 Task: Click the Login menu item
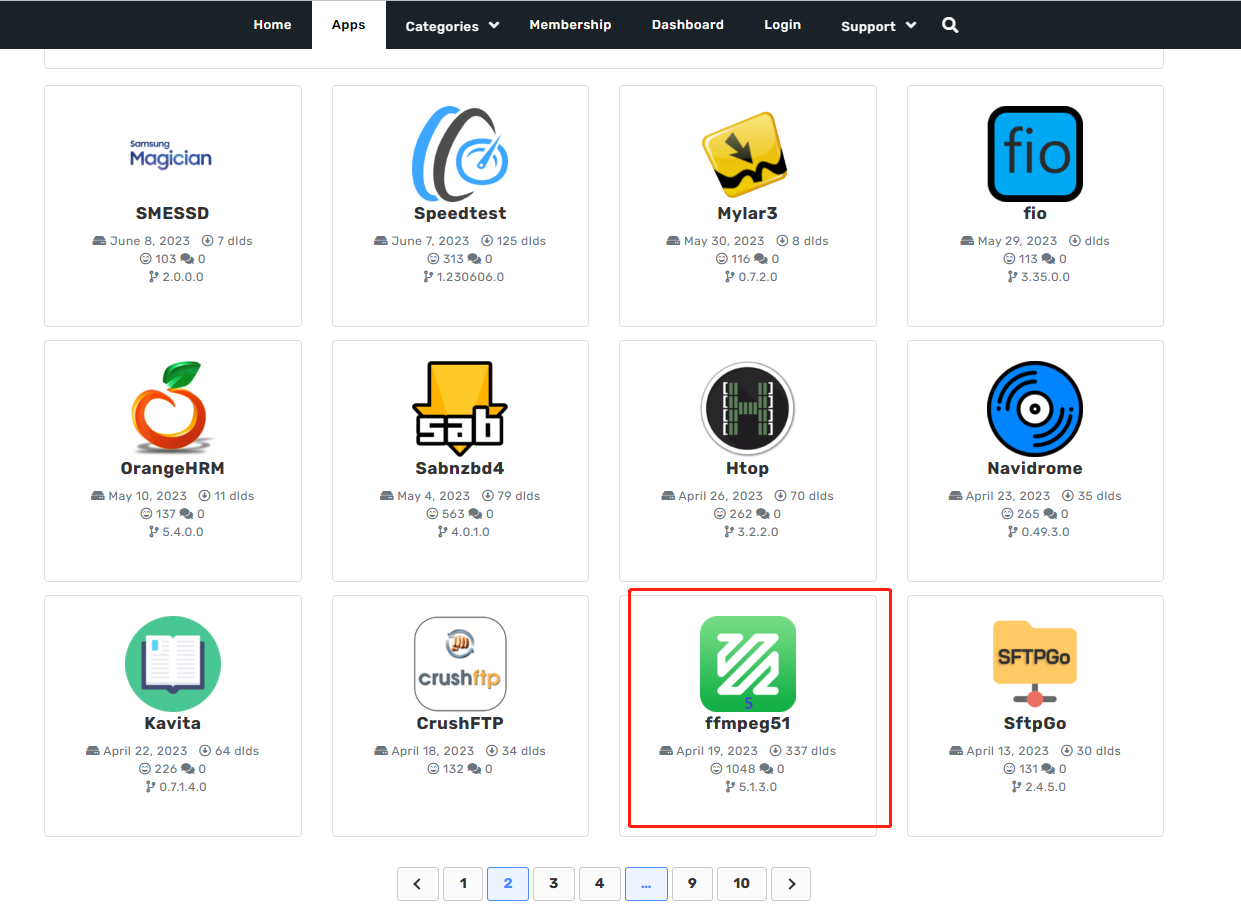[782, 25]
